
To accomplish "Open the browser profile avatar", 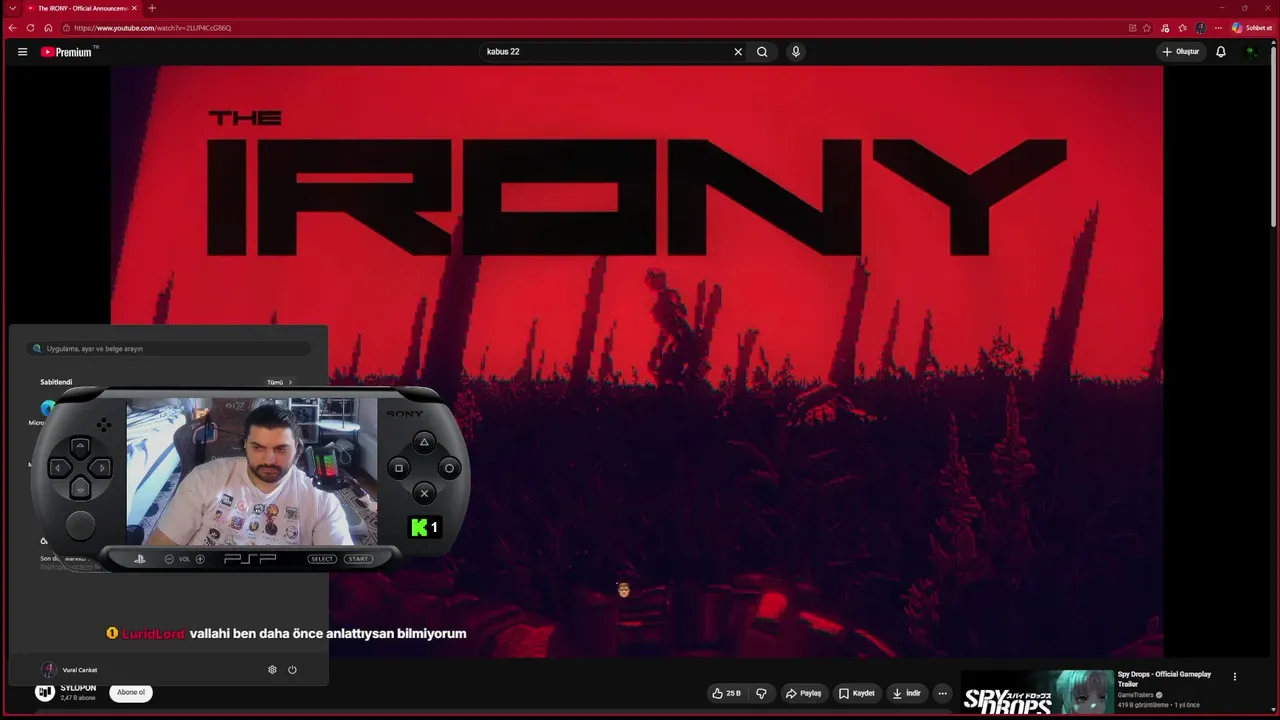I will pos(1200,28).
